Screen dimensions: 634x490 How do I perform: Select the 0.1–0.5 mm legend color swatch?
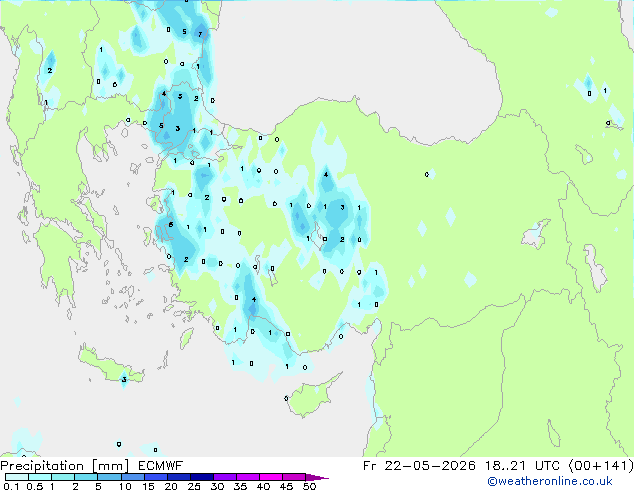click(x=17, y=477)
